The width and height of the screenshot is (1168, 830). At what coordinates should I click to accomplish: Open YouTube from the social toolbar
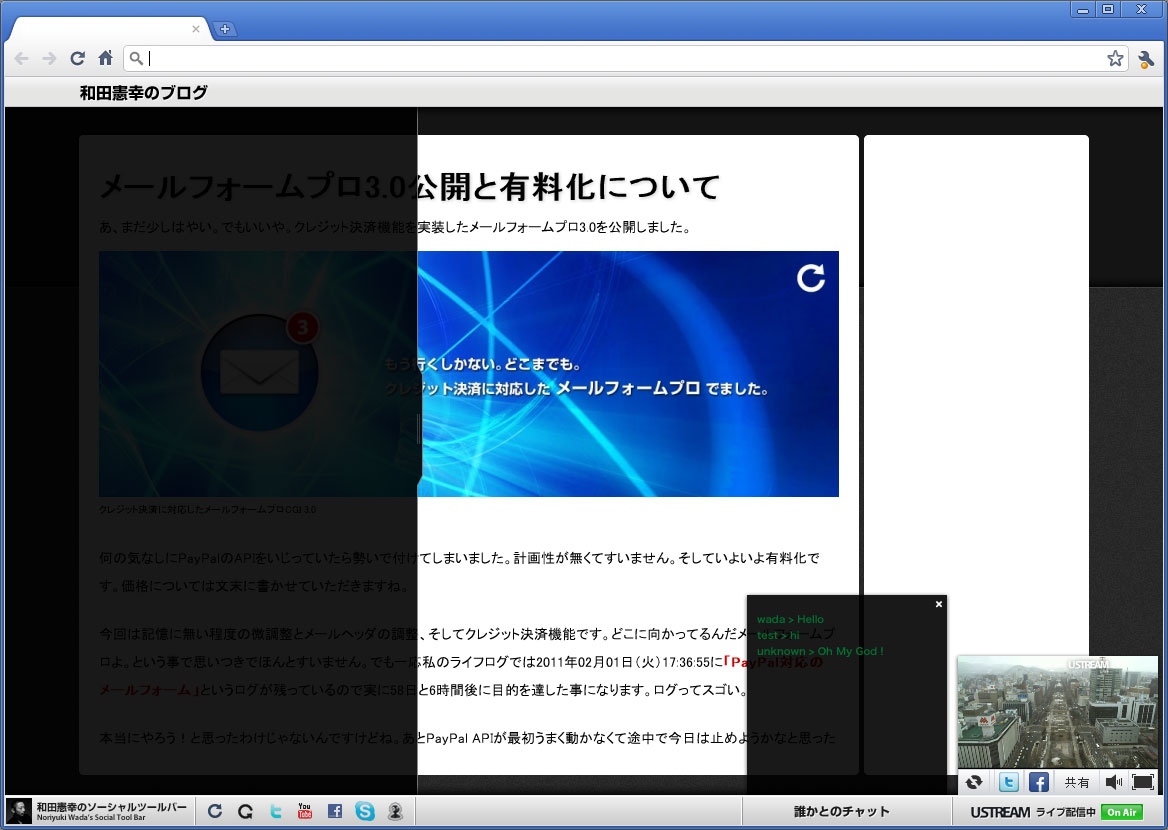tap(305, 811)
